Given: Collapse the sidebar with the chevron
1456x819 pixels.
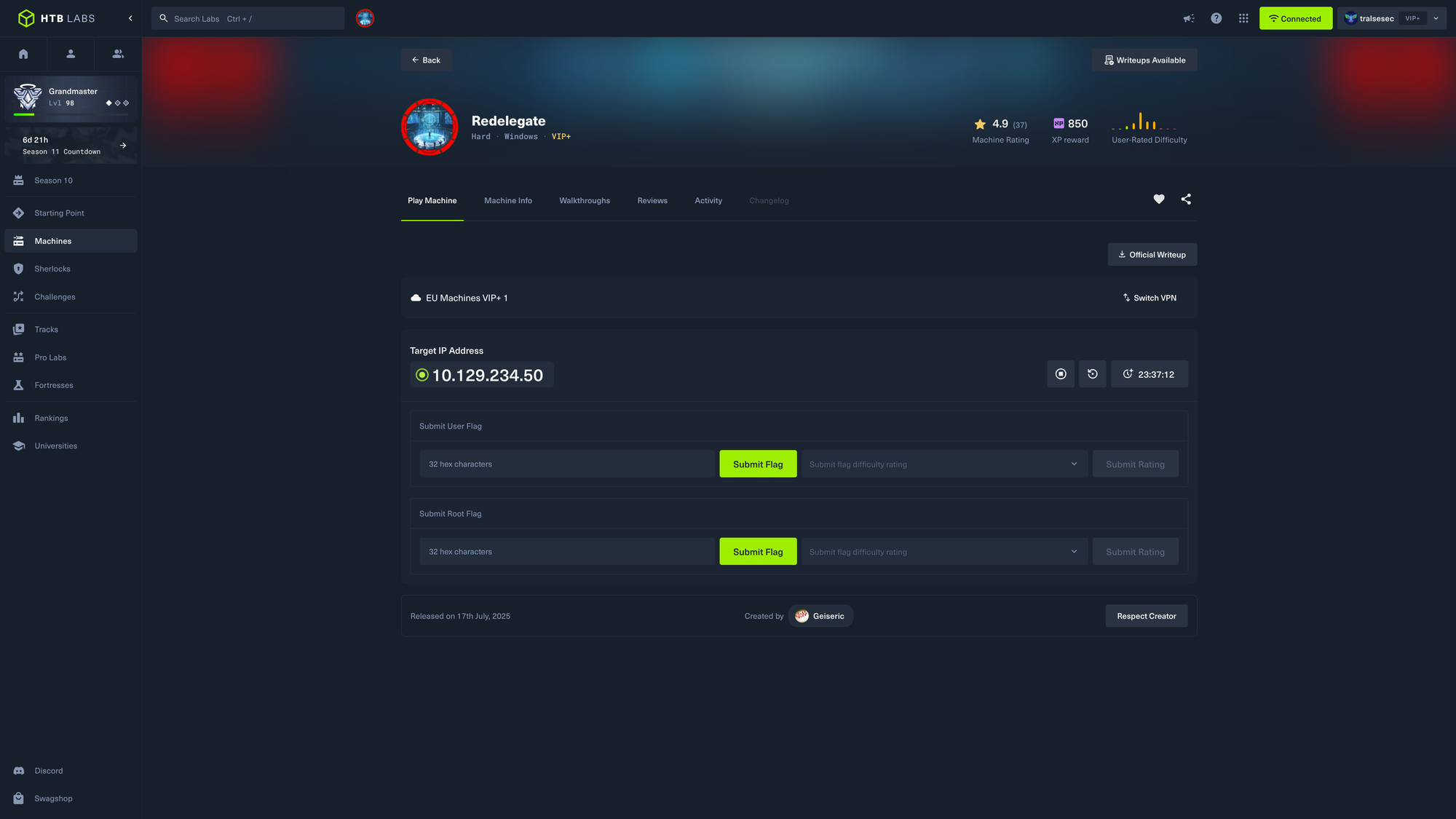Looking at the screenshot, I should coord(130,18).
